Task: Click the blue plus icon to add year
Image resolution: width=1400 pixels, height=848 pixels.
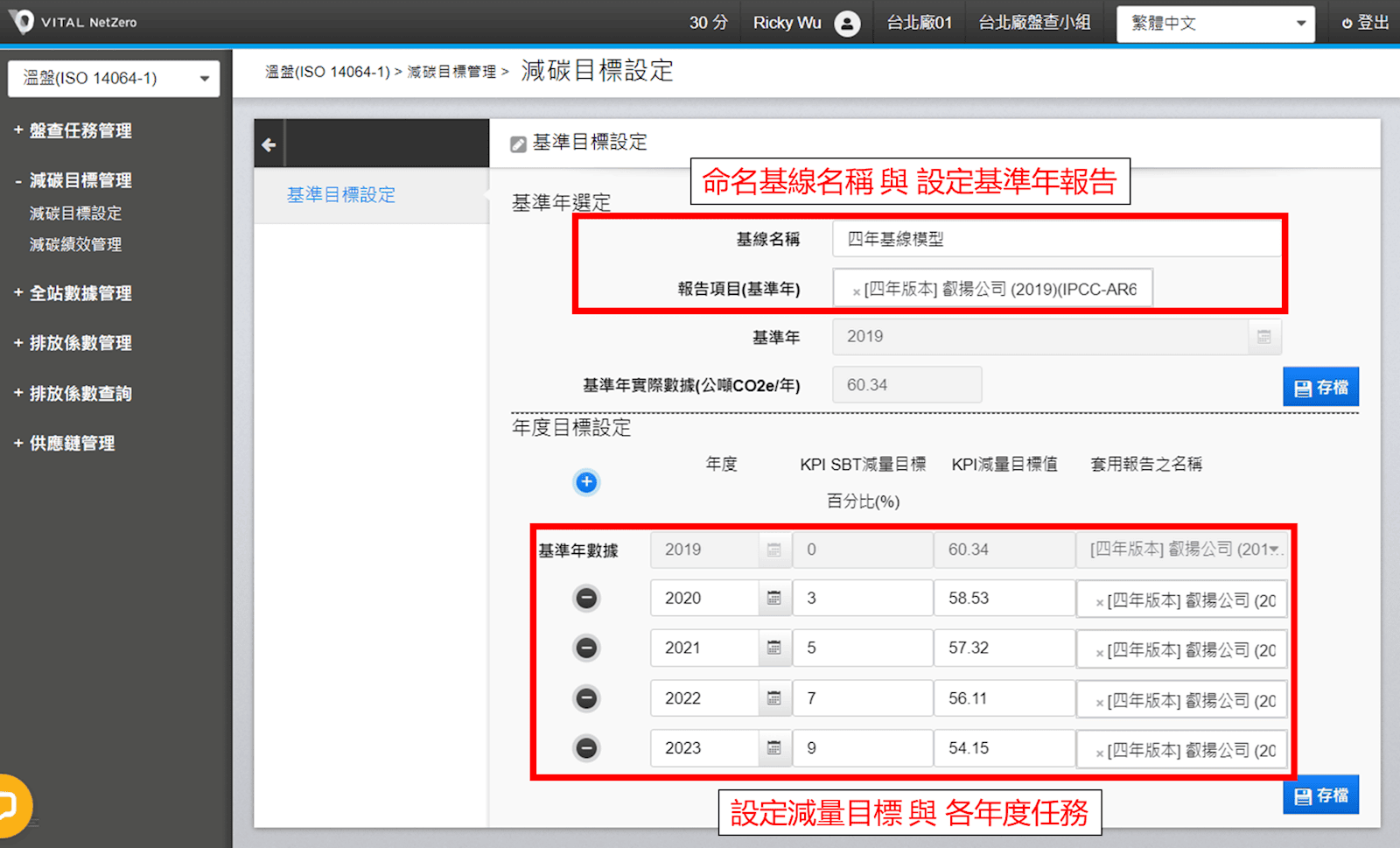Action: click(586, 482)
